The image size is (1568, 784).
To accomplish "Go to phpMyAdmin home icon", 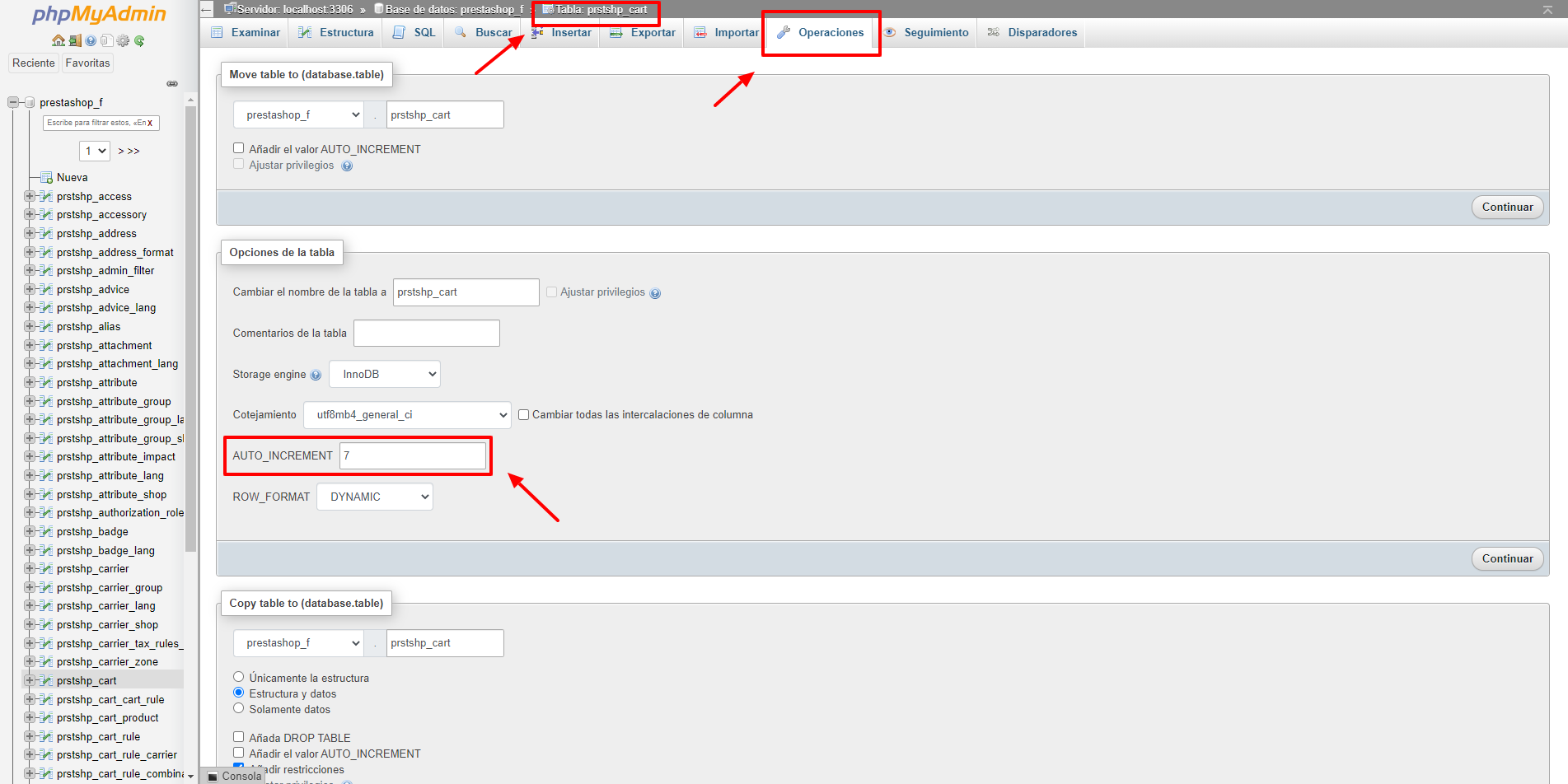I will pos(58,40).
